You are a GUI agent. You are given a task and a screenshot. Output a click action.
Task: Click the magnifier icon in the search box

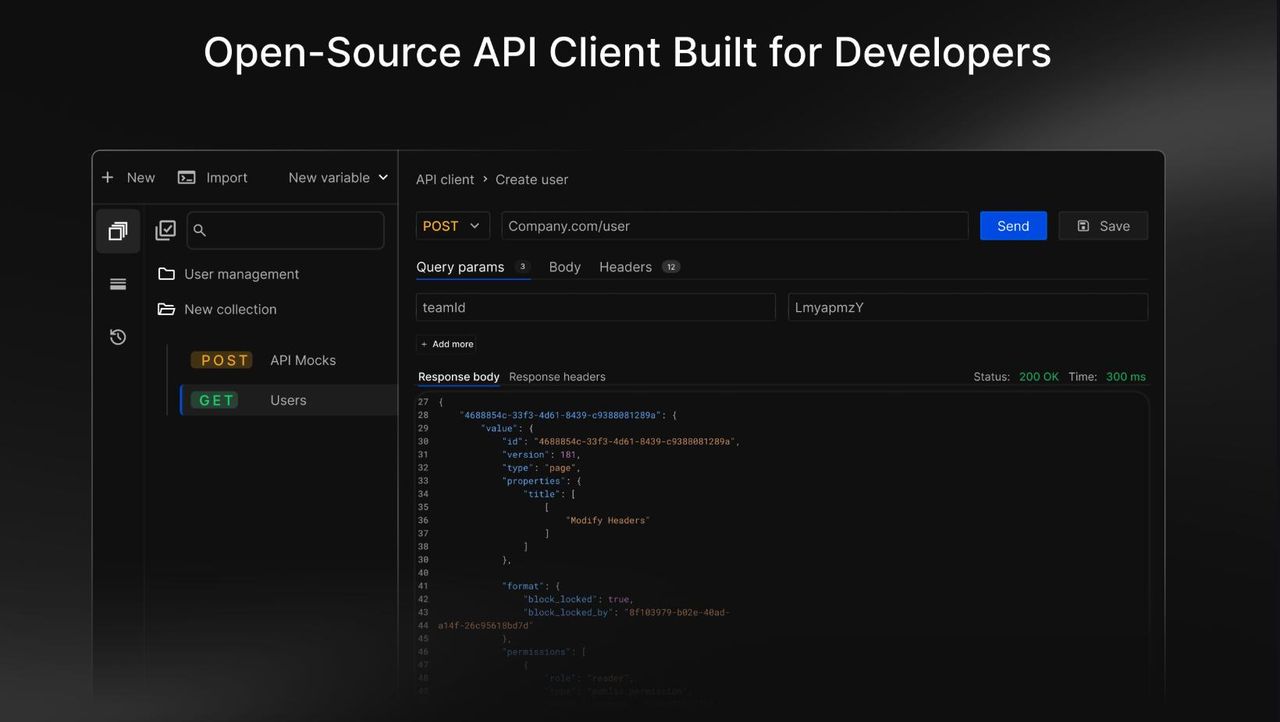tap(199, 230)
